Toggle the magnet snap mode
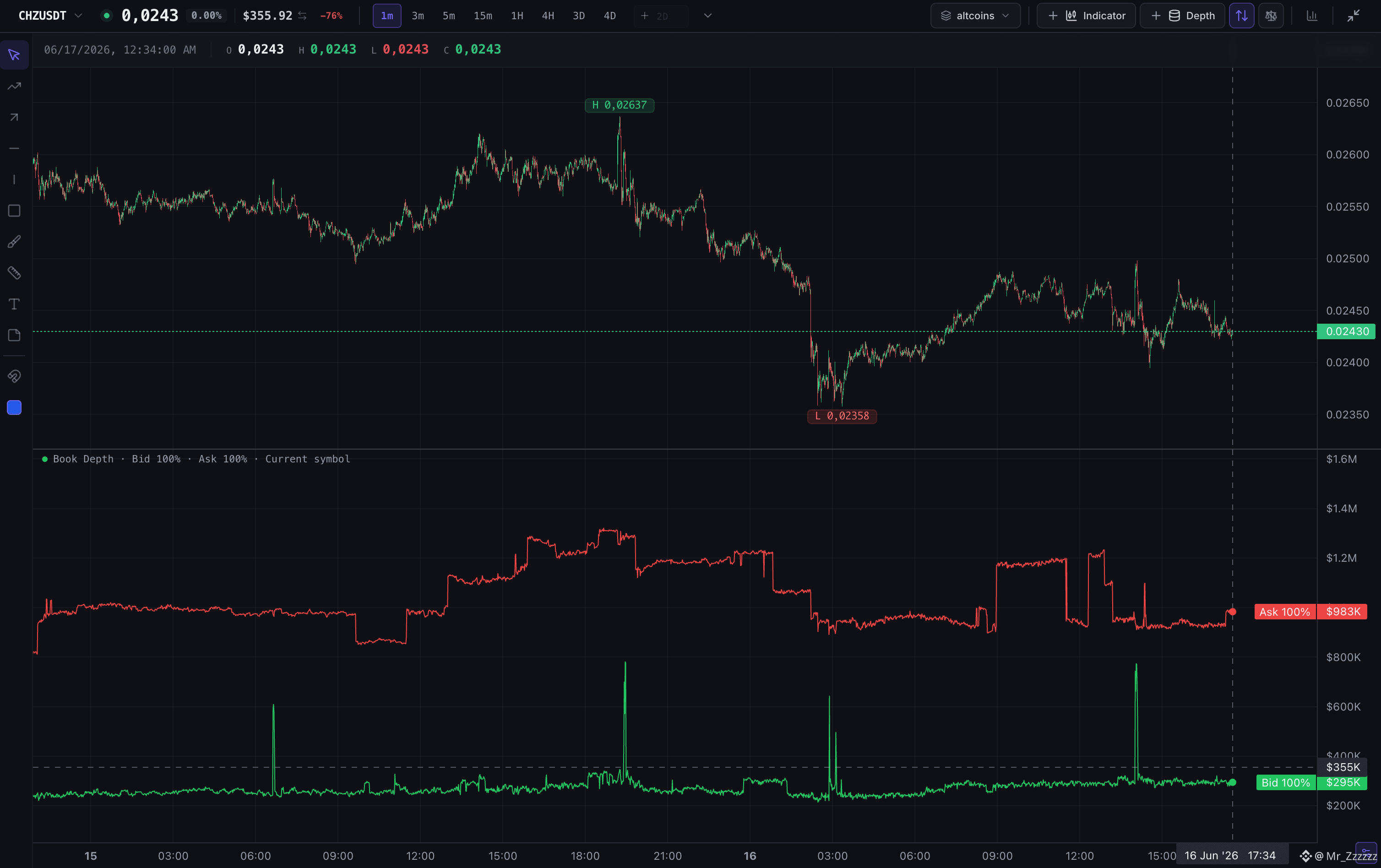Image resolution: width=1381 pixels, height=868 pixels. [x=14, y=376]
